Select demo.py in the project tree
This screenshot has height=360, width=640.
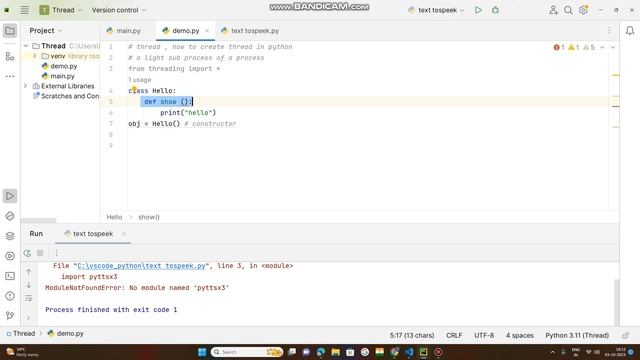[59, 66]
